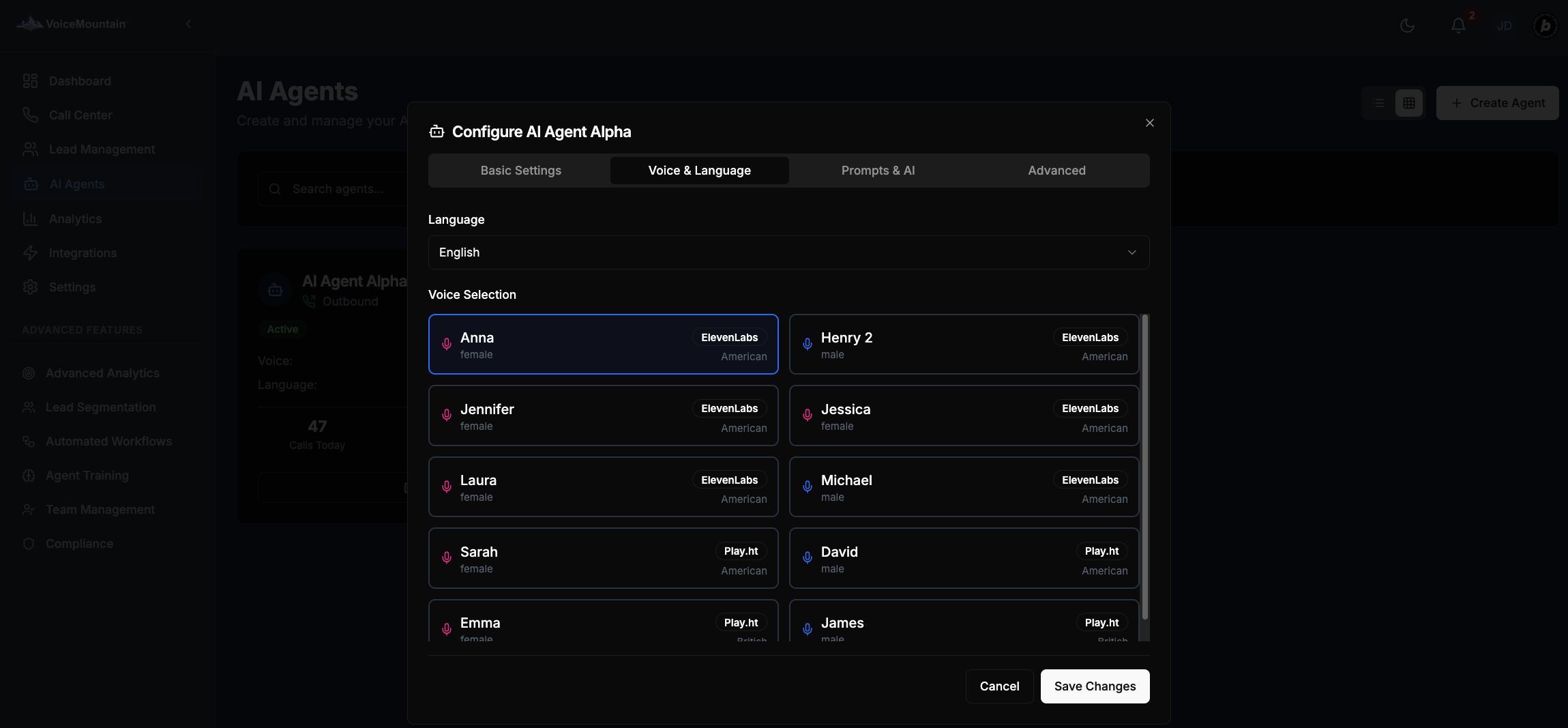Click the Agent Training icon

coord(29,476)
